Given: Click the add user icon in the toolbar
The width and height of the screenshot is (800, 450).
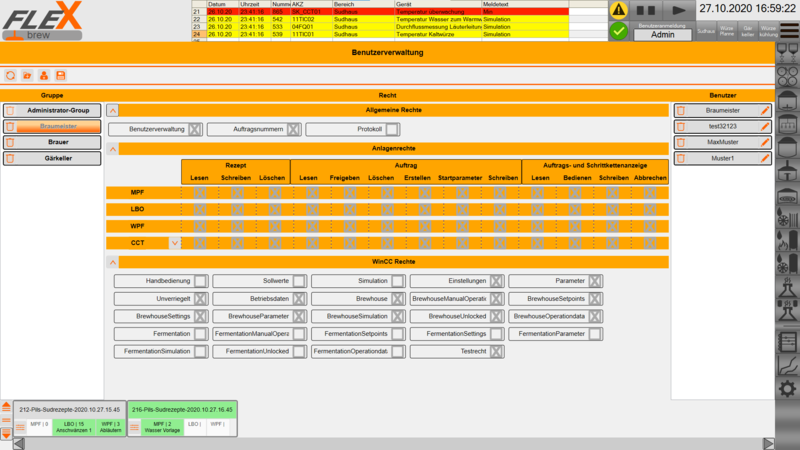Looking at the screenshot, I should (44, 75).
